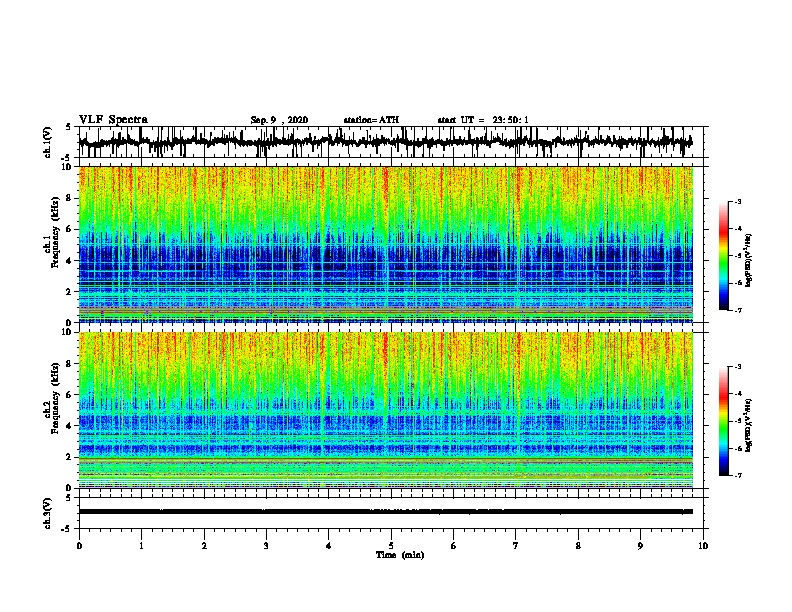Image resolution: width=792 pixels, height=612 pixels.
Task: Click the "station=ATH" header label
Action: click(371, 120)
